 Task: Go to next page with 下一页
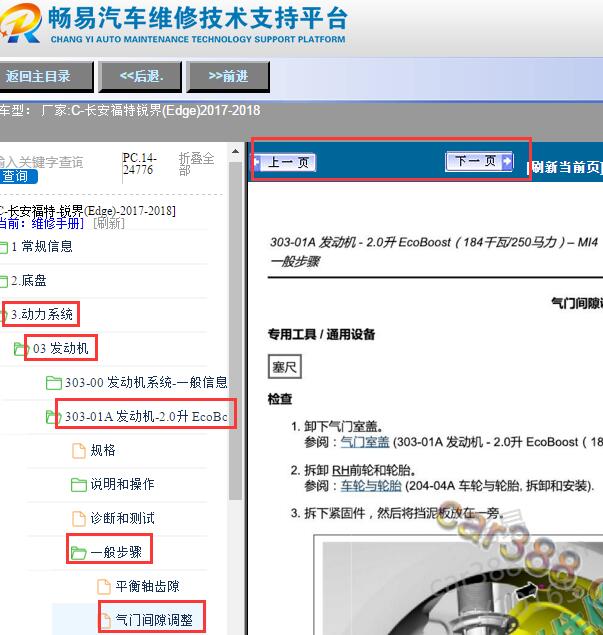pos(479,161)
